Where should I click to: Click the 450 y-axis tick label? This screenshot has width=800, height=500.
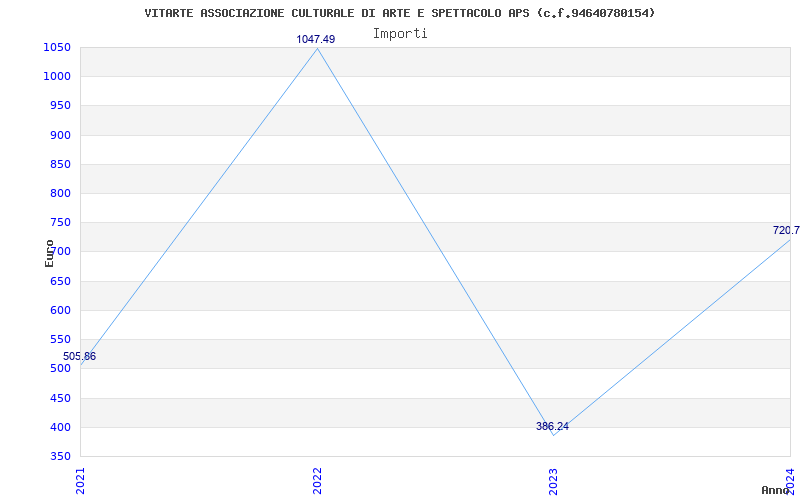point(60,398)
